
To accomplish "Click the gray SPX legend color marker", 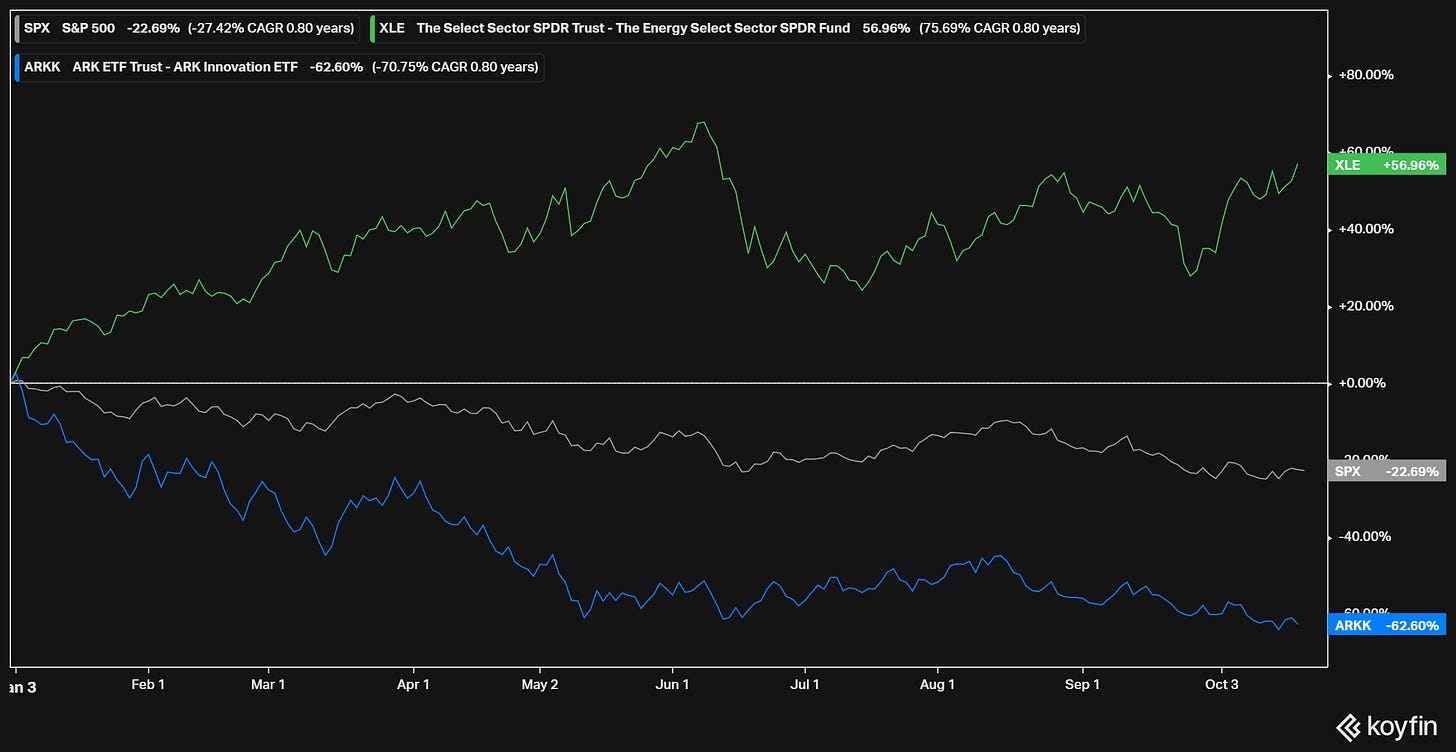I will 17,28.
